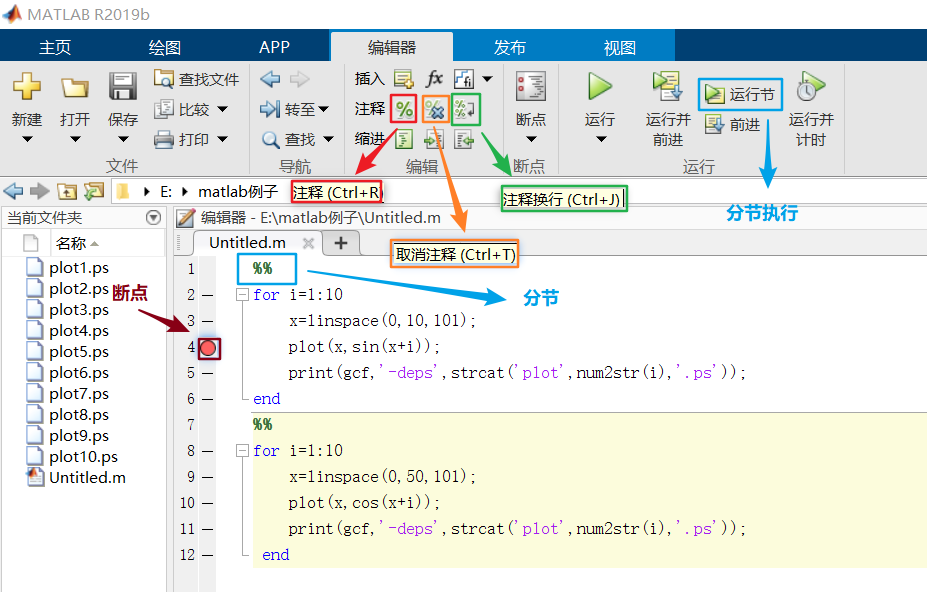The image size is (927, 592).
Task: Click the Compare (比较) button
Action: 182,109
